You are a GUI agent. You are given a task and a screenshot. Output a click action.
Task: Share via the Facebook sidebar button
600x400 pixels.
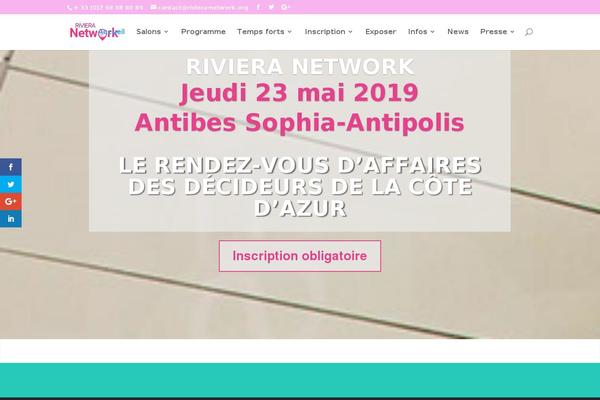click(11, 167)
